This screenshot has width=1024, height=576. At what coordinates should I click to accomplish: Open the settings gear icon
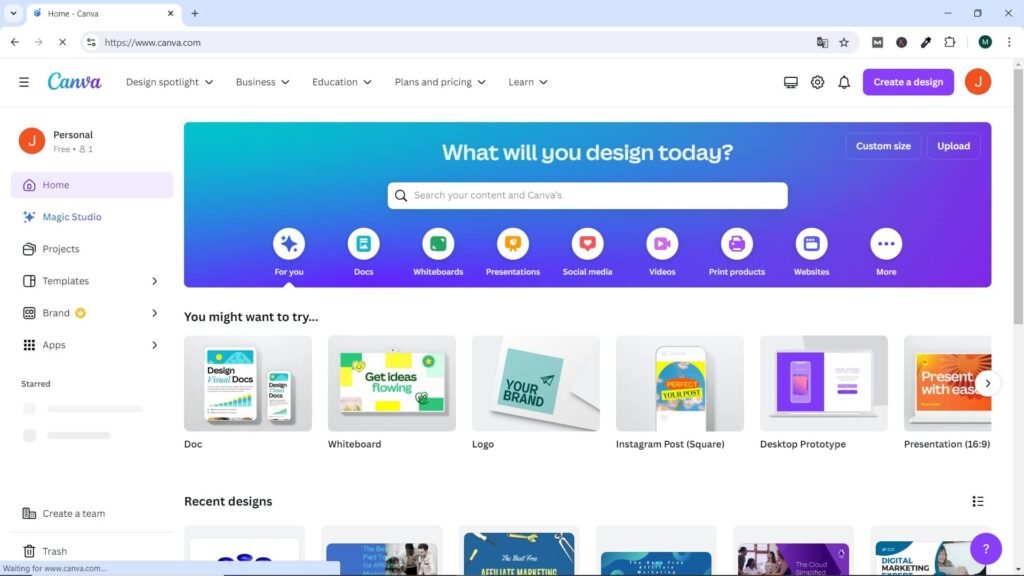tap(817, 82)
